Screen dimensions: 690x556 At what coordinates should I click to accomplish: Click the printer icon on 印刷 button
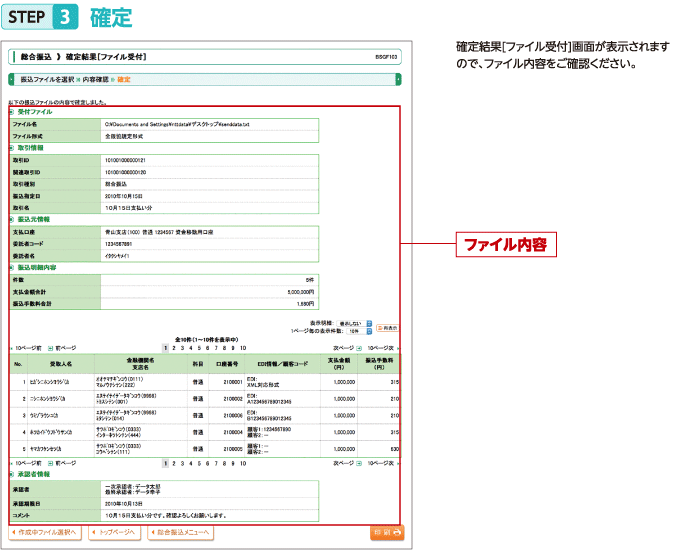(x=397, y=533)
